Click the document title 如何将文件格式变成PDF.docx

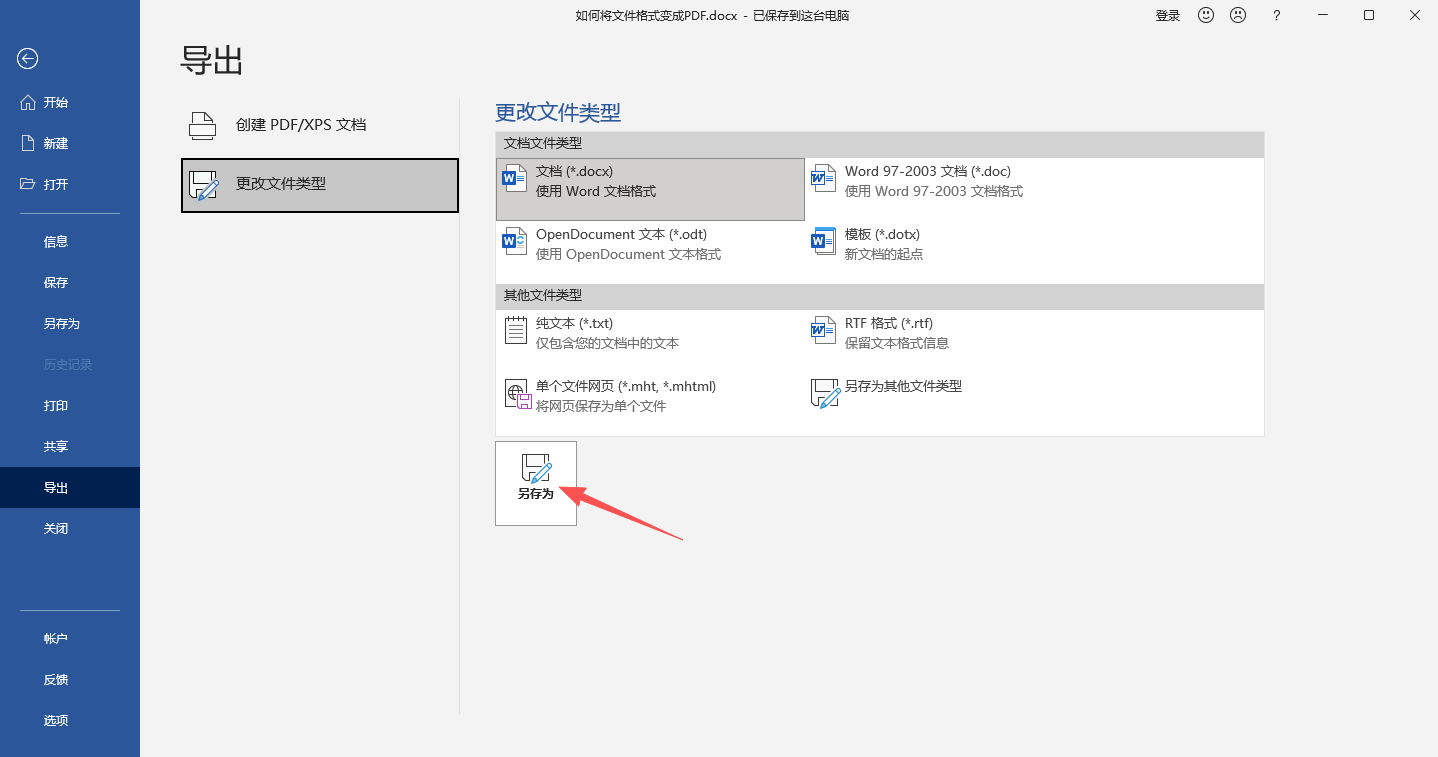(657, 15)
